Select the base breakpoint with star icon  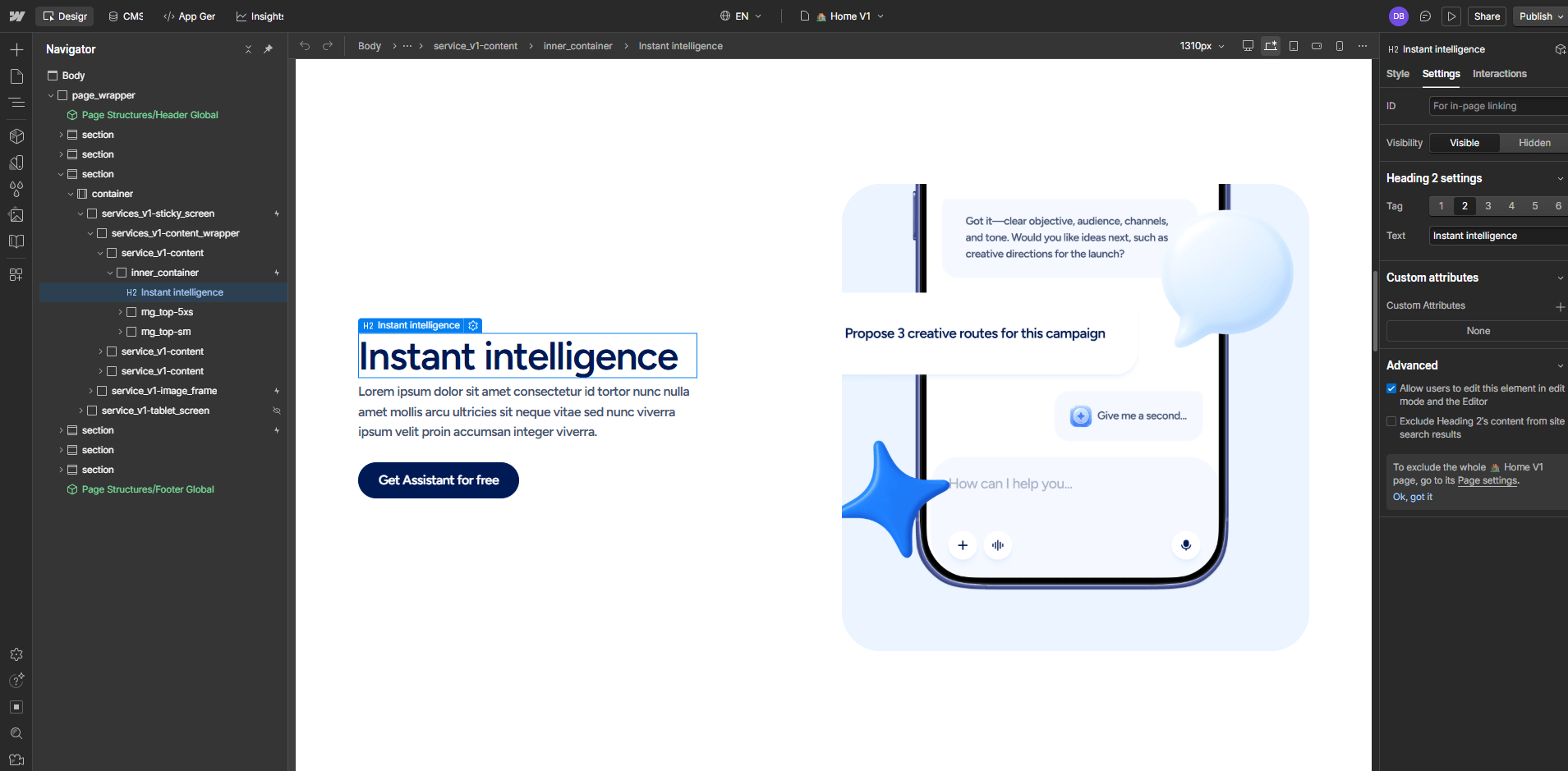pyautogui.click(x=1271, y=46)
